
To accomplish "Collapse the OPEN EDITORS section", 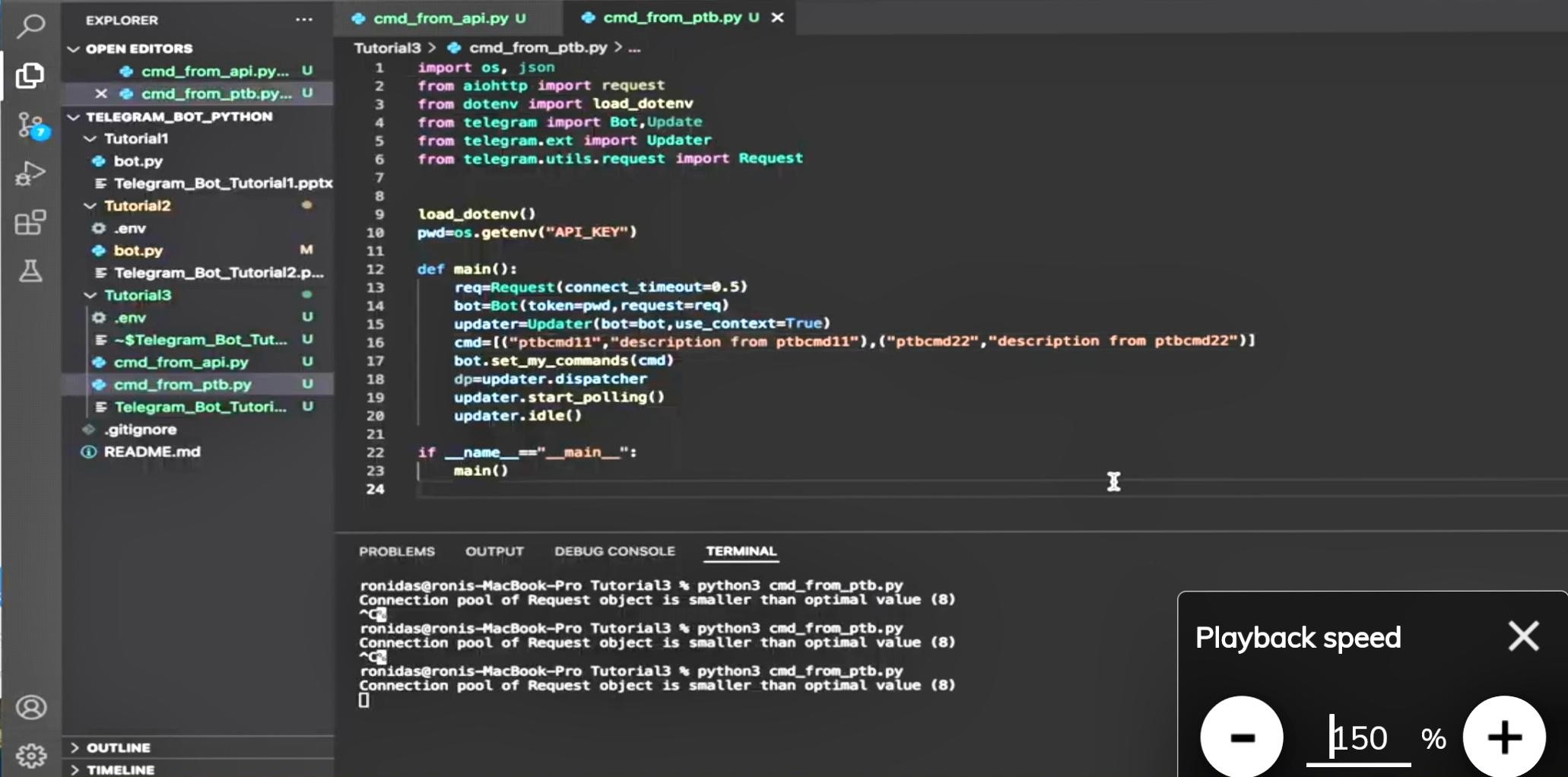I will tap(138, 49).
